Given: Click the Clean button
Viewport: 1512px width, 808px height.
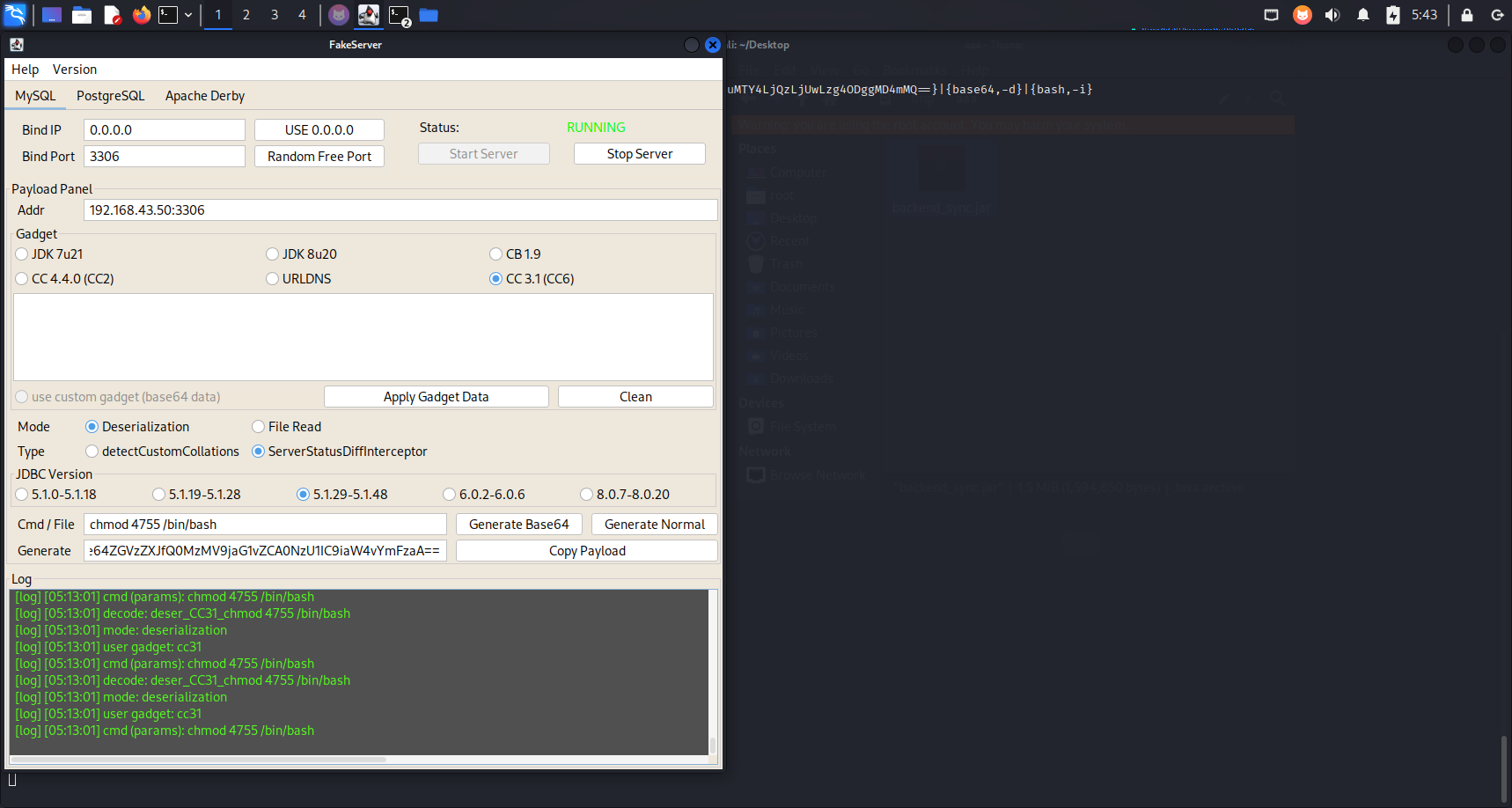Looking at the screenshot, I should [635, 397].
